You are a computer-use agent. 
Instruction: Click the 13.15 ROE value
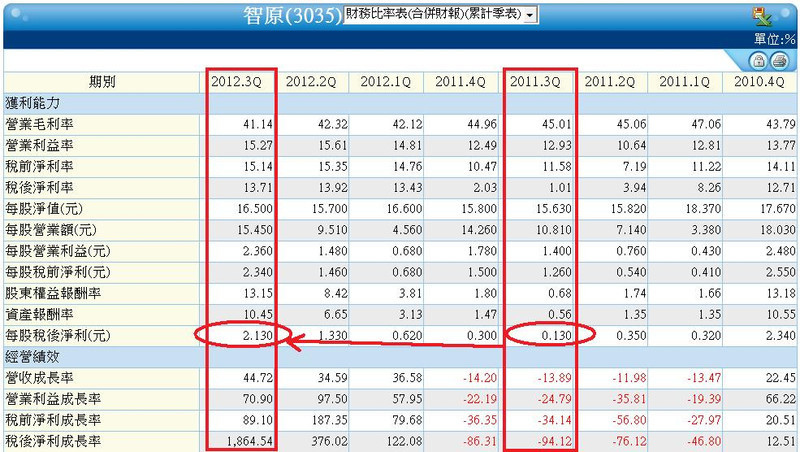(x=258, y=293)
